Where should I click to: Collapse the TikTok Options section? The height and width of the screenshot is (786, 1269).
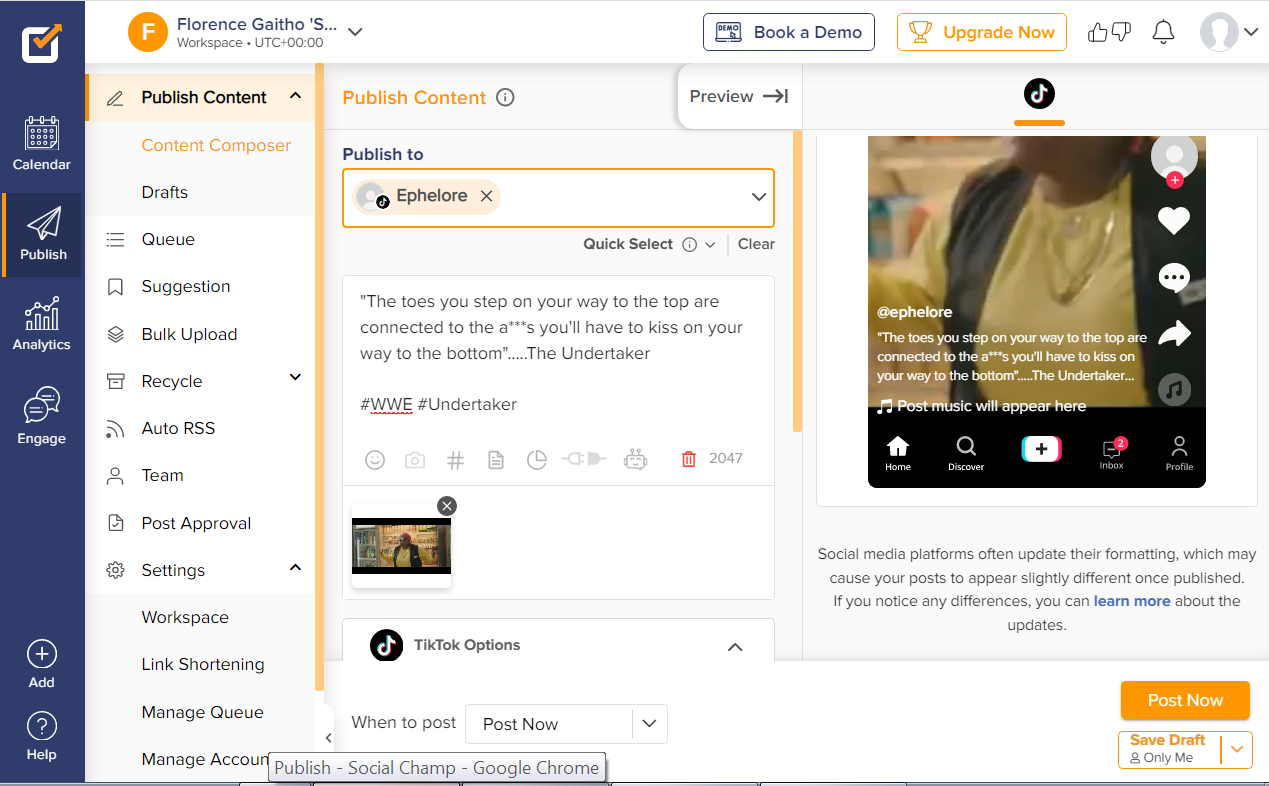point(735,647)
